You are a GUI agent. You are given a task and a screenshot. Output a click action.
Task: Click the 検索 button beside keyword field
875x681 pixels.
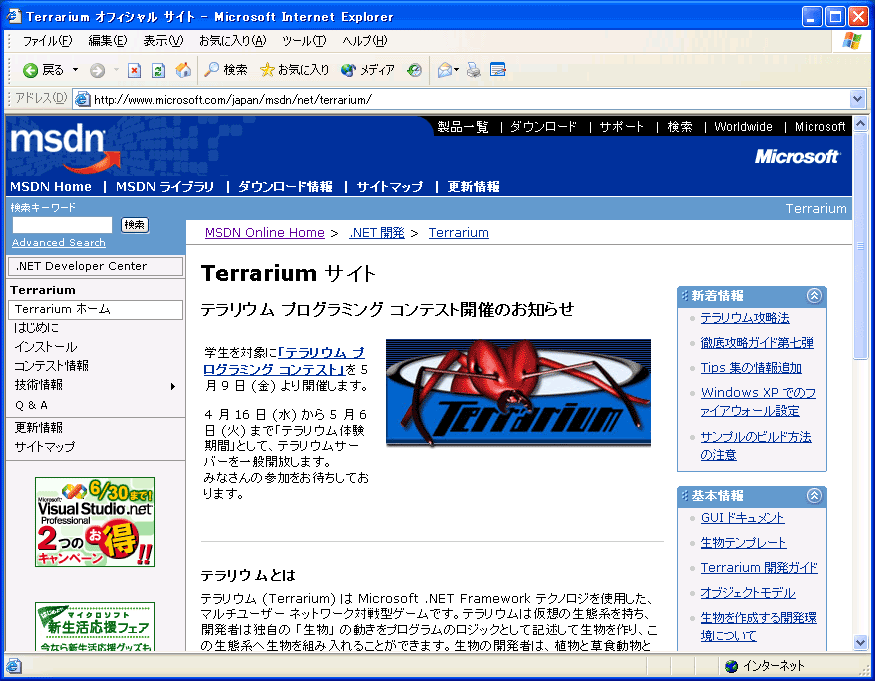coord(135,225)
